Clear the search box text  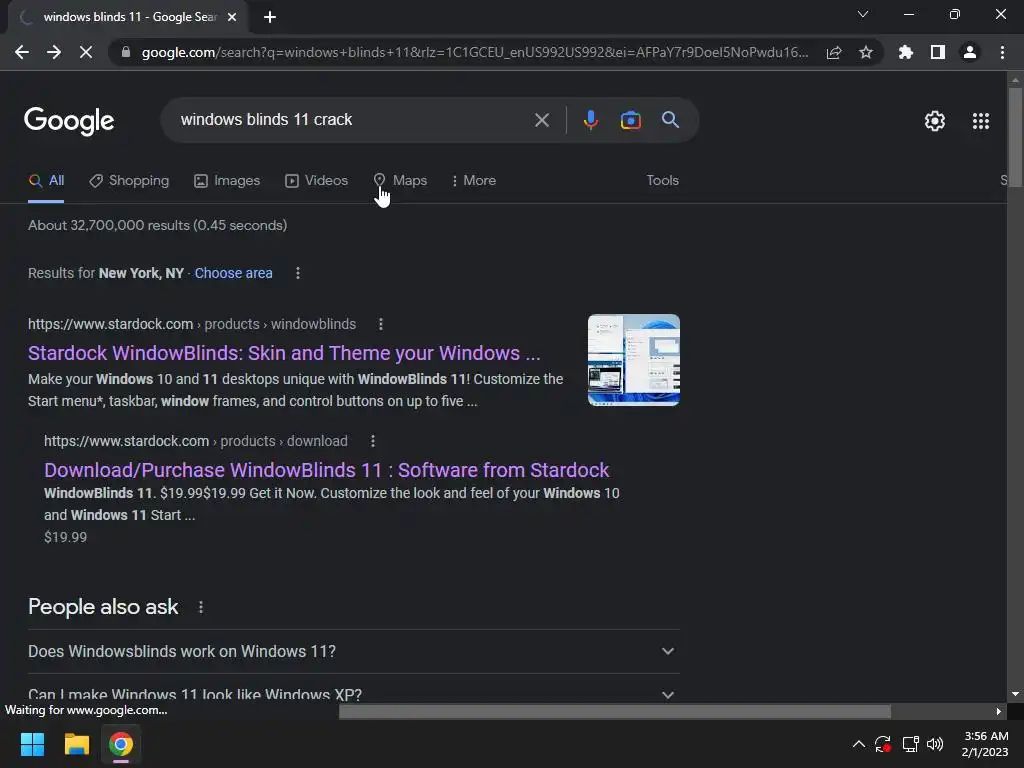pyautogui.click(x=541, y=120)
